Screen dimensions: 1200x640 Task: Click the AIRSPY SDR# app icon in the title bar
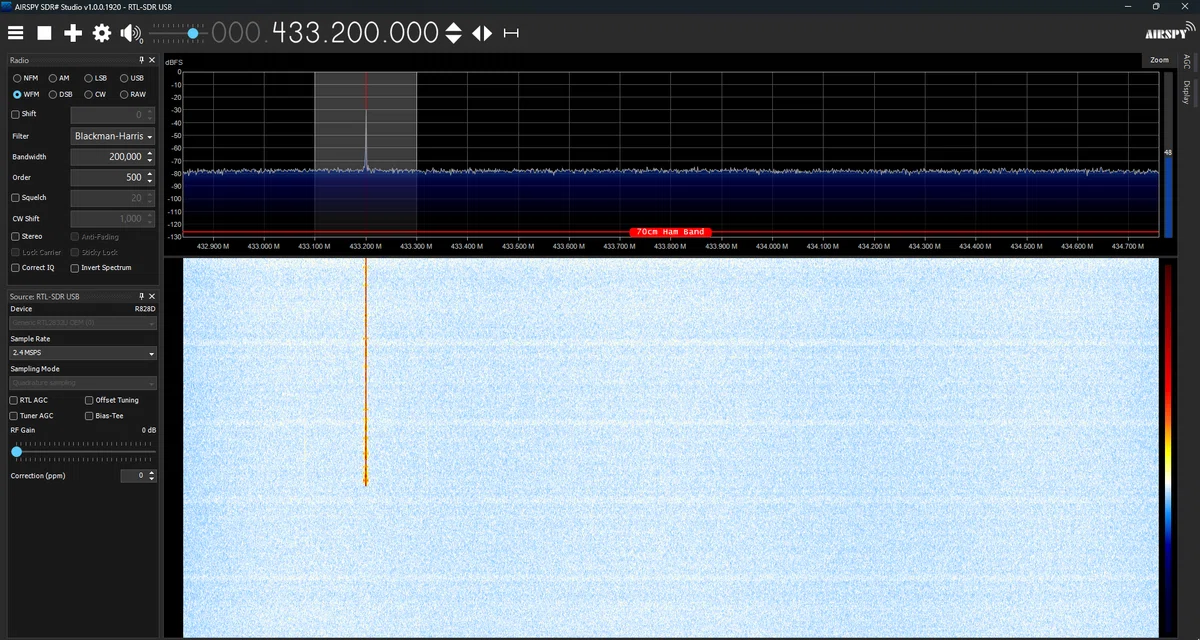point(7,6)
